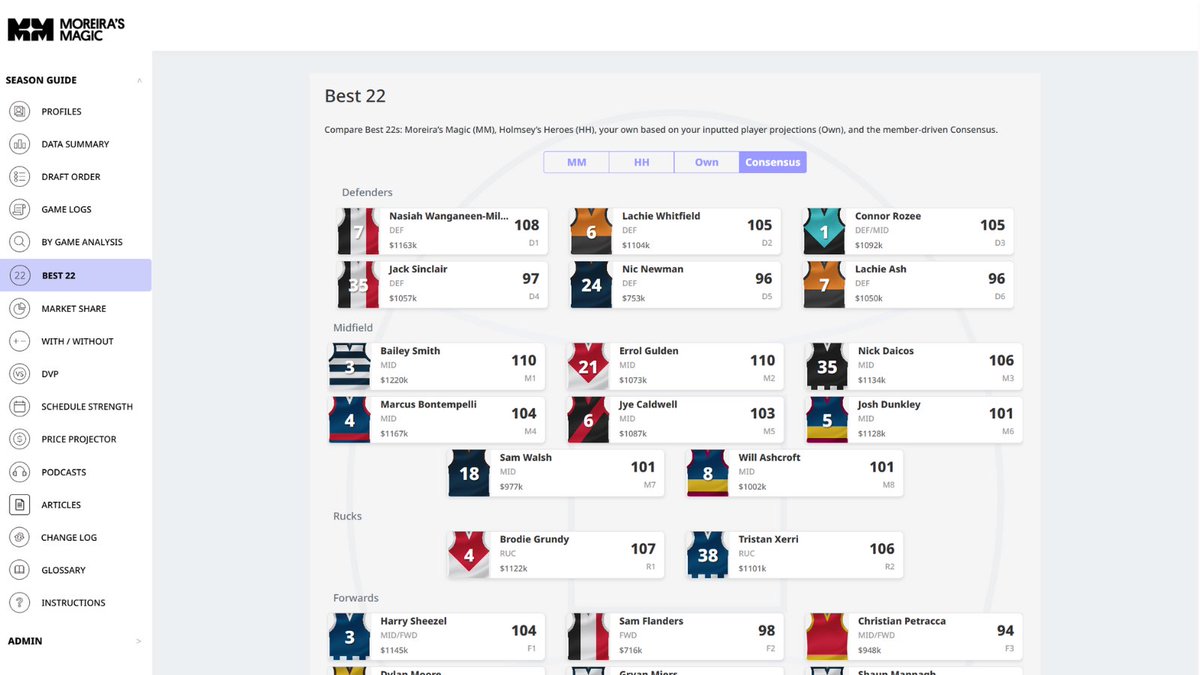Open the Price Projector link
The image size is (1200, 675).
coord(79,440)
